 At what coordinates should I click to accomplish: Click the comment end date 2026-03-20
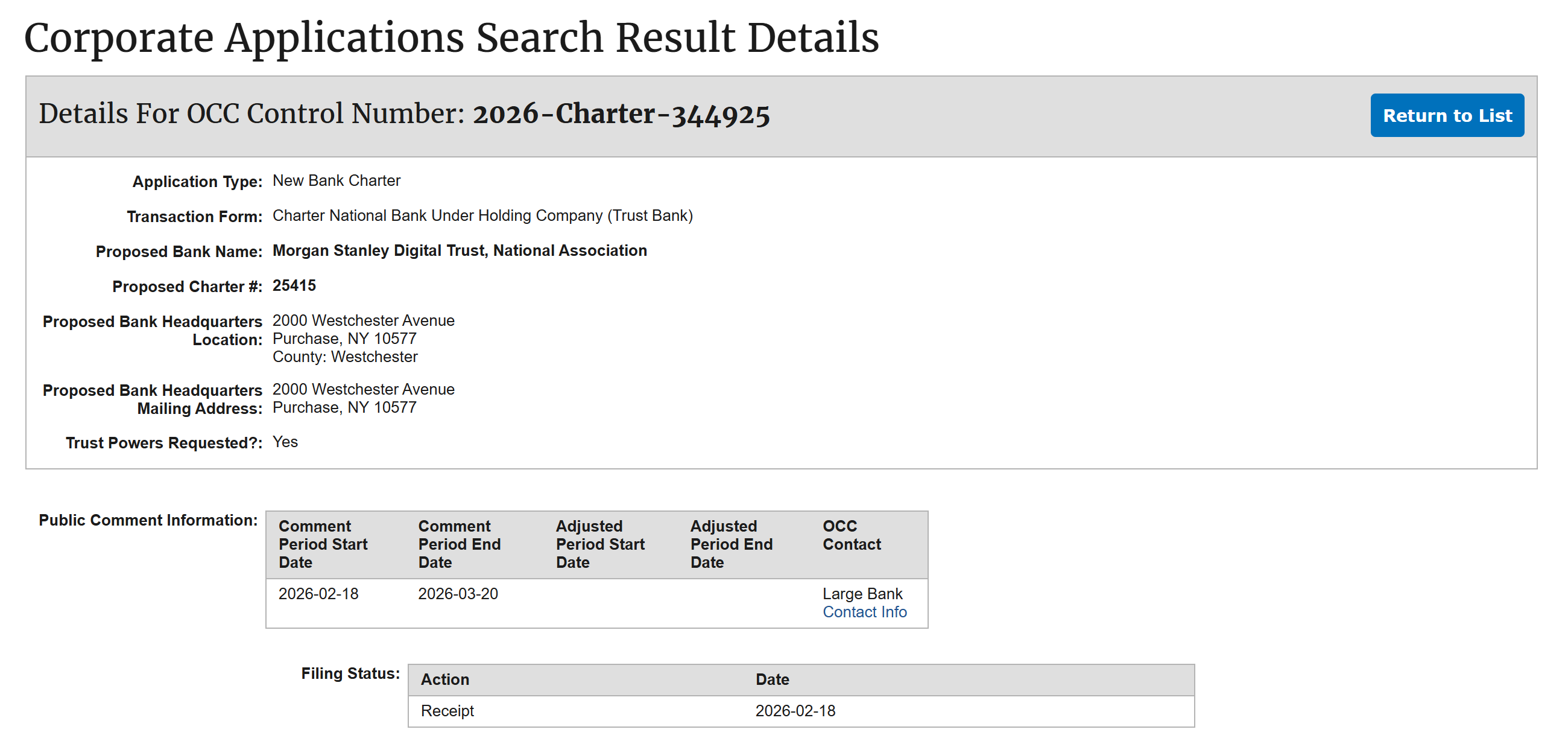click(458, 594)
